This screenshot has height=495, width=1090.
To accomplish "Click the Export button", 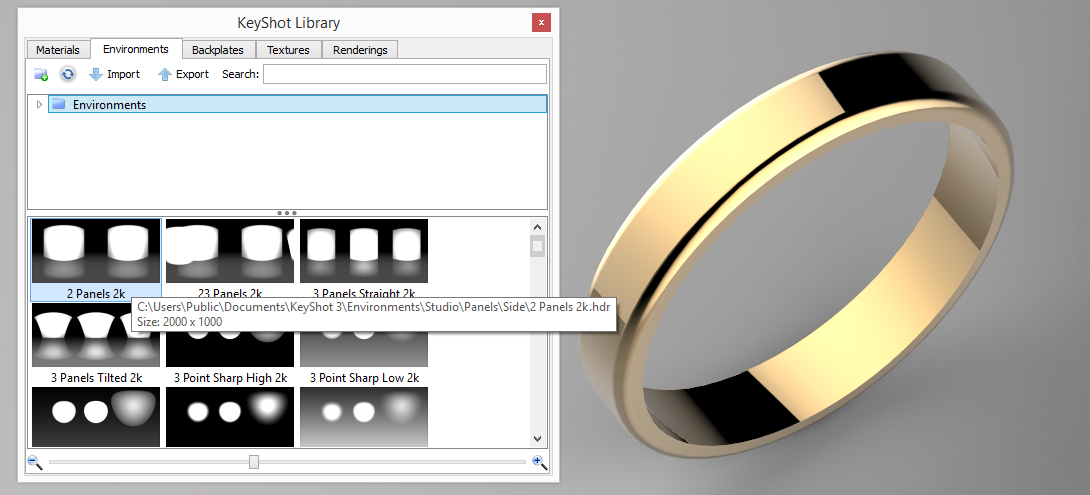I will point(184,74).
